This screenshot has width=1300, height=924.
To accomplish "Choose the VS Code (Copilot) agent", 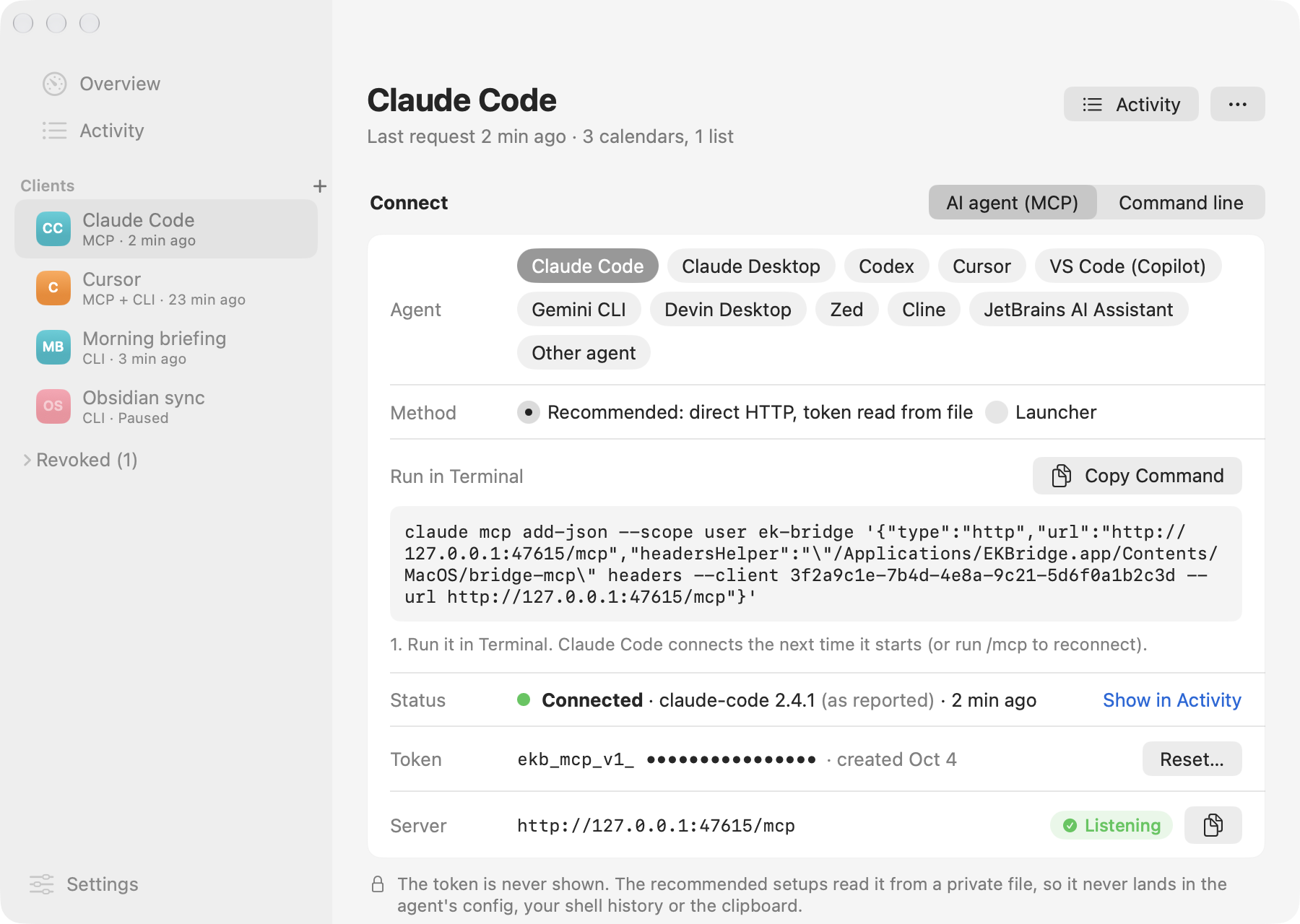I will point(1128,266).
